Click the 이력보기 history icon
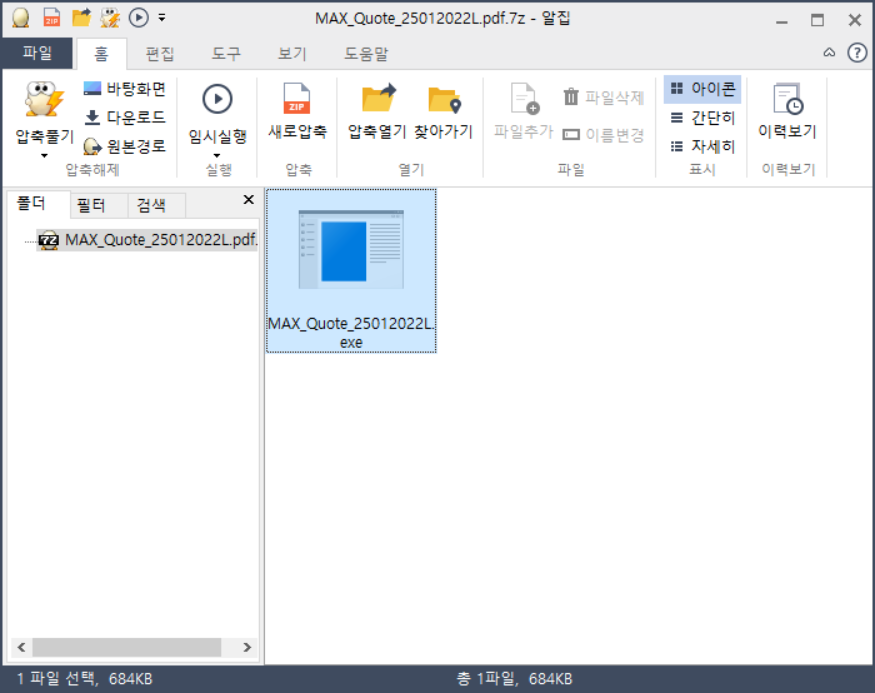Viewport: 875px width, 693px height. (787, 99)
